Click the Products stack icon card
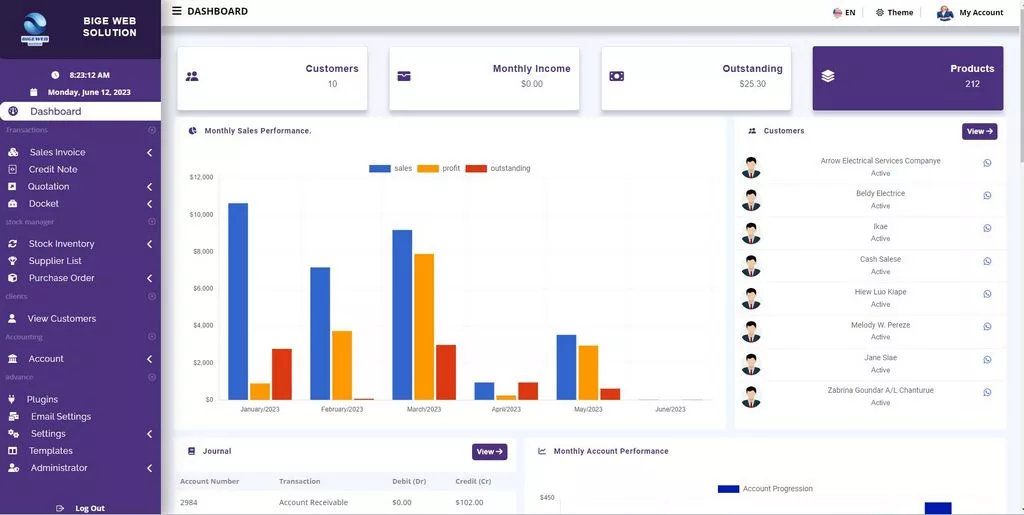Screen dimensions: 1024x515 coord(828,76)
